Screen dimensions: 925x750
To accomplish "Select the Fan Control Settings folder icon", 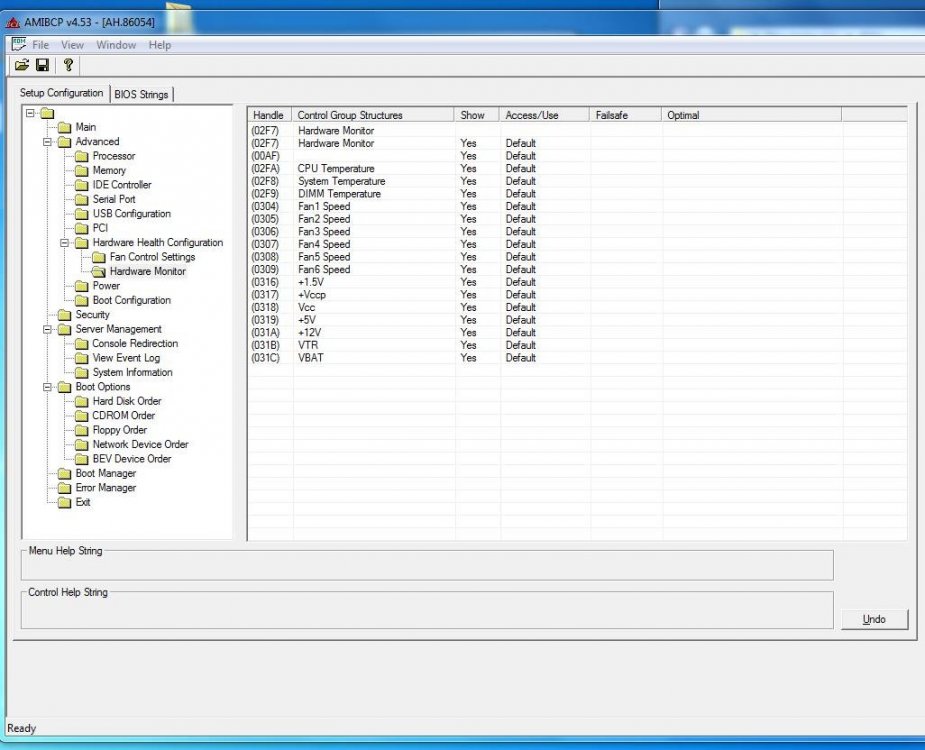I will tap(99, 257).
